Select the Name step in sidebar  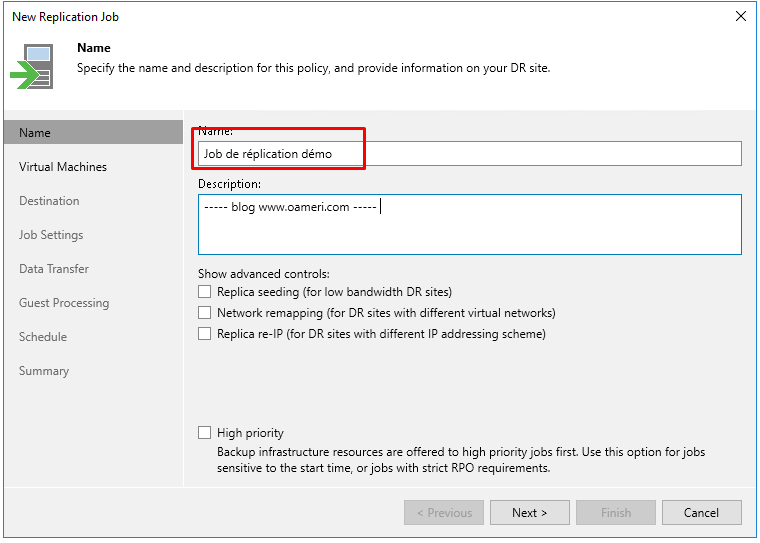tap(94, 132)
